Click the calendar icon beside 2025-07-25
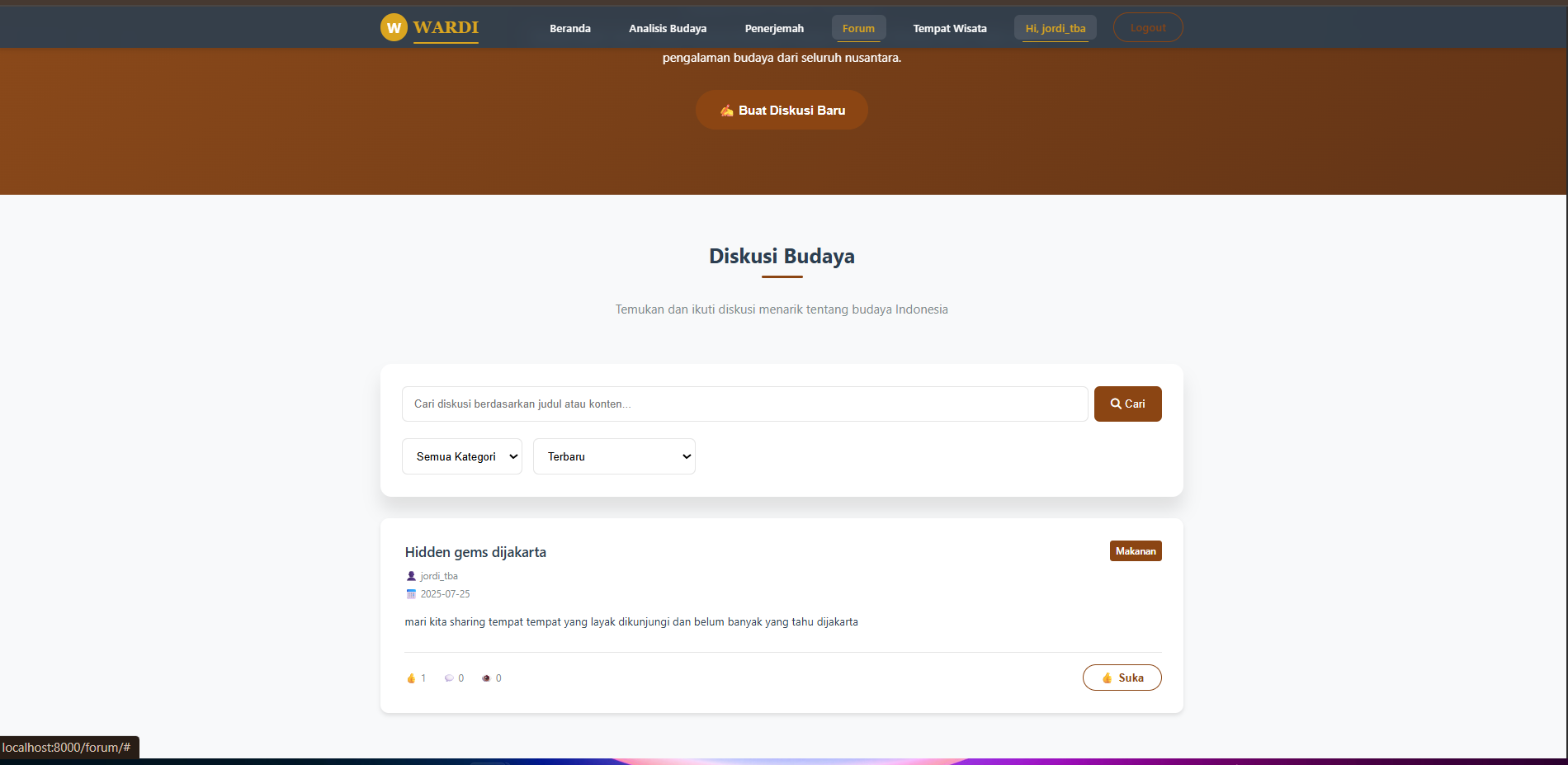 (411, 594)
